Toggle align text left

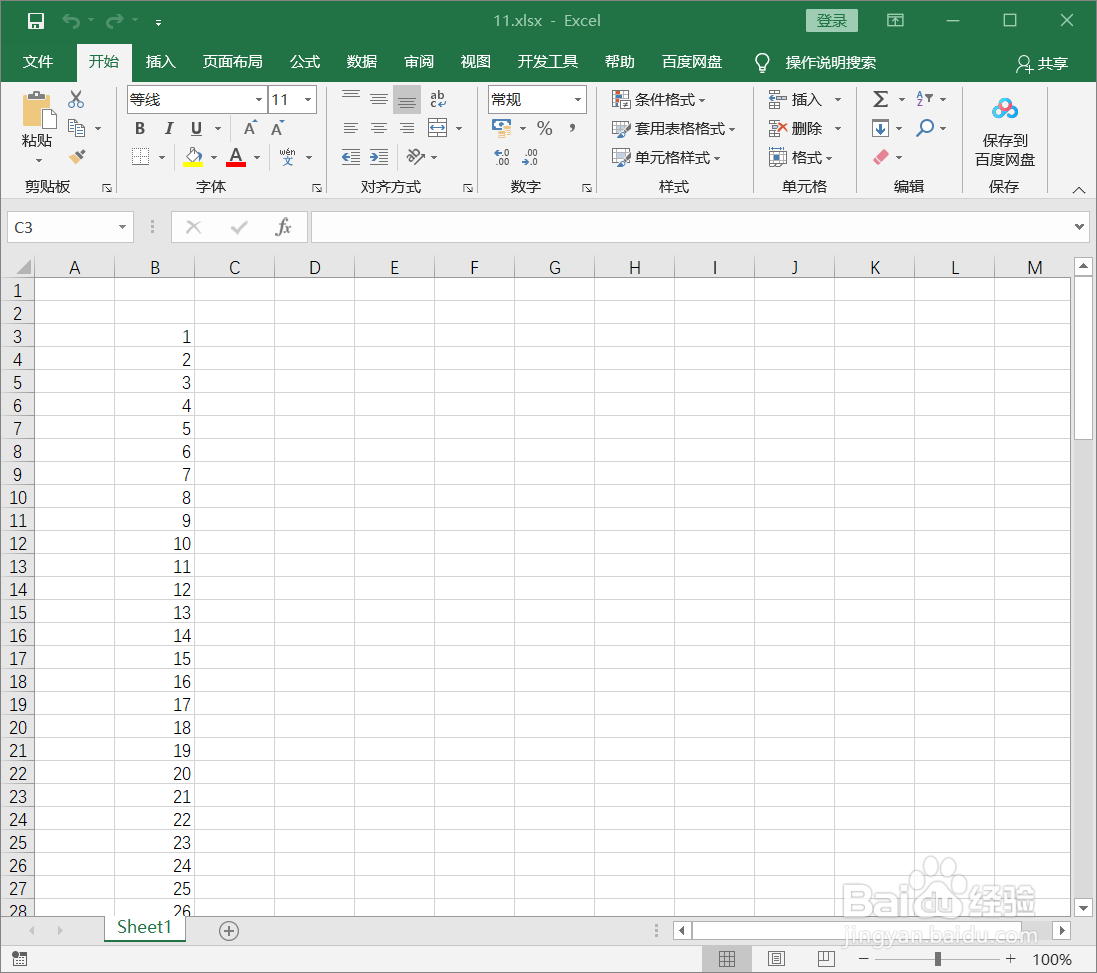tap(351, 128)
